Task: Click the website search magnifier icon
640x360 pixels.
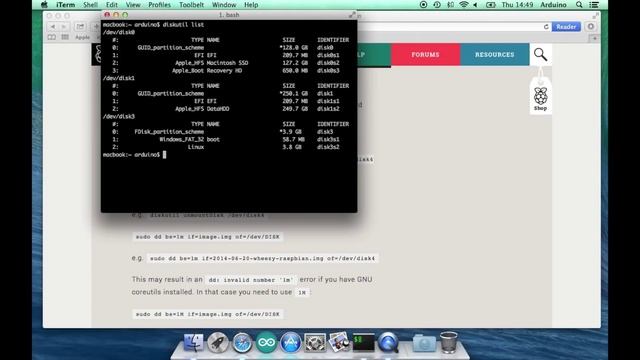Action: 540,54
